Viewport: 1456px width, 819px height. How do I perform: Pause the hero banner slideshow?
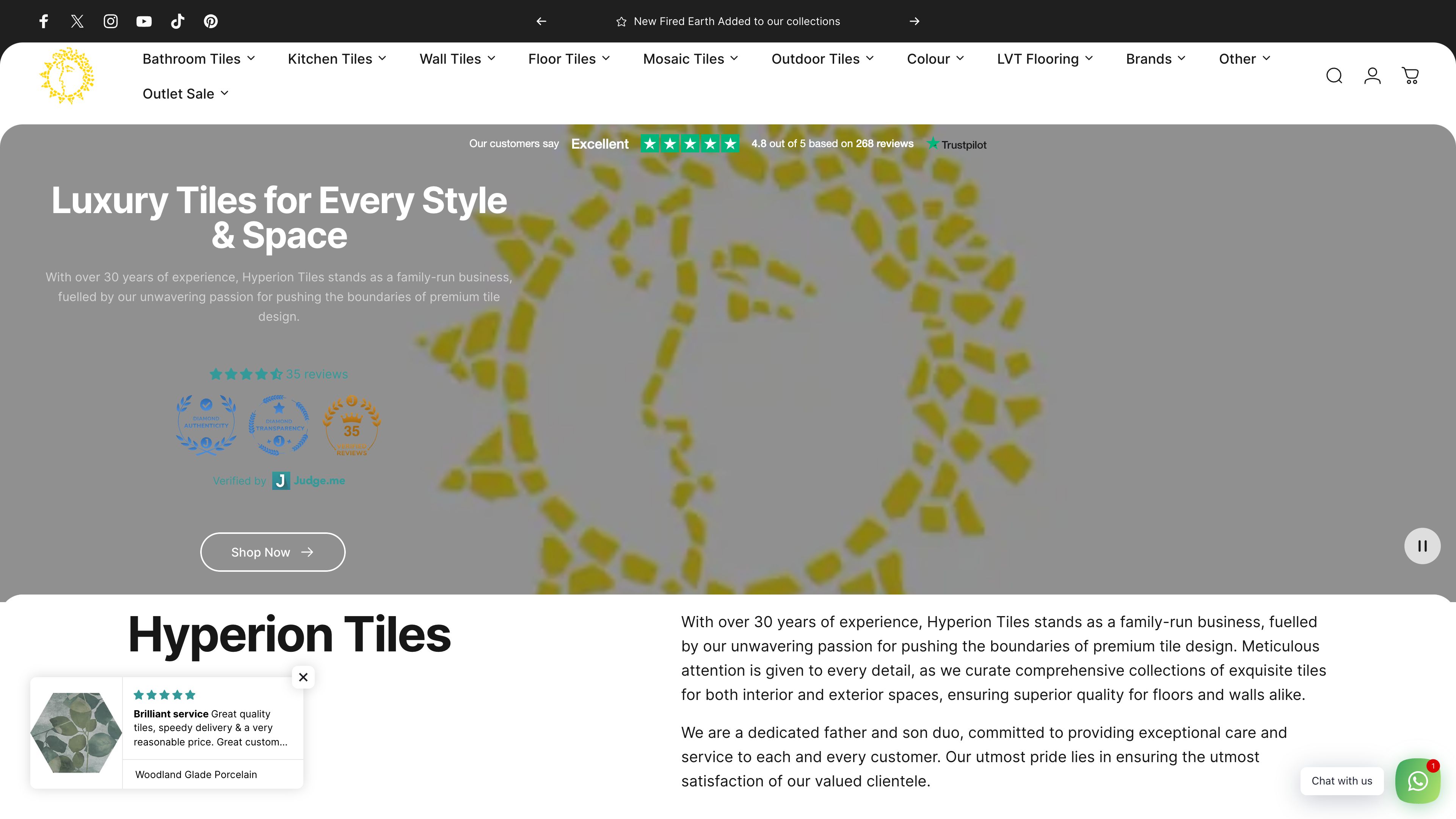tap(1421, 546)
